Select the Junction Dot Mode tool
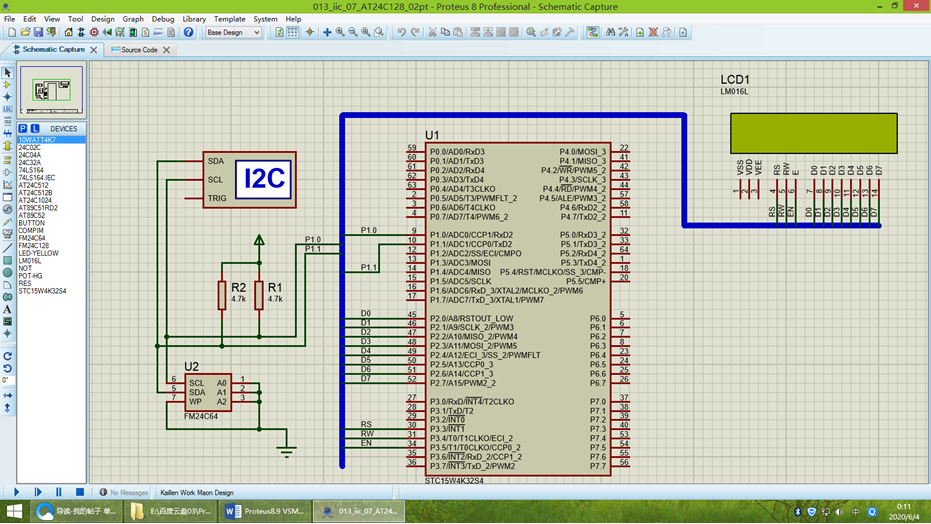This screenshot has width=931, height=524. click(x=7, y=97)
